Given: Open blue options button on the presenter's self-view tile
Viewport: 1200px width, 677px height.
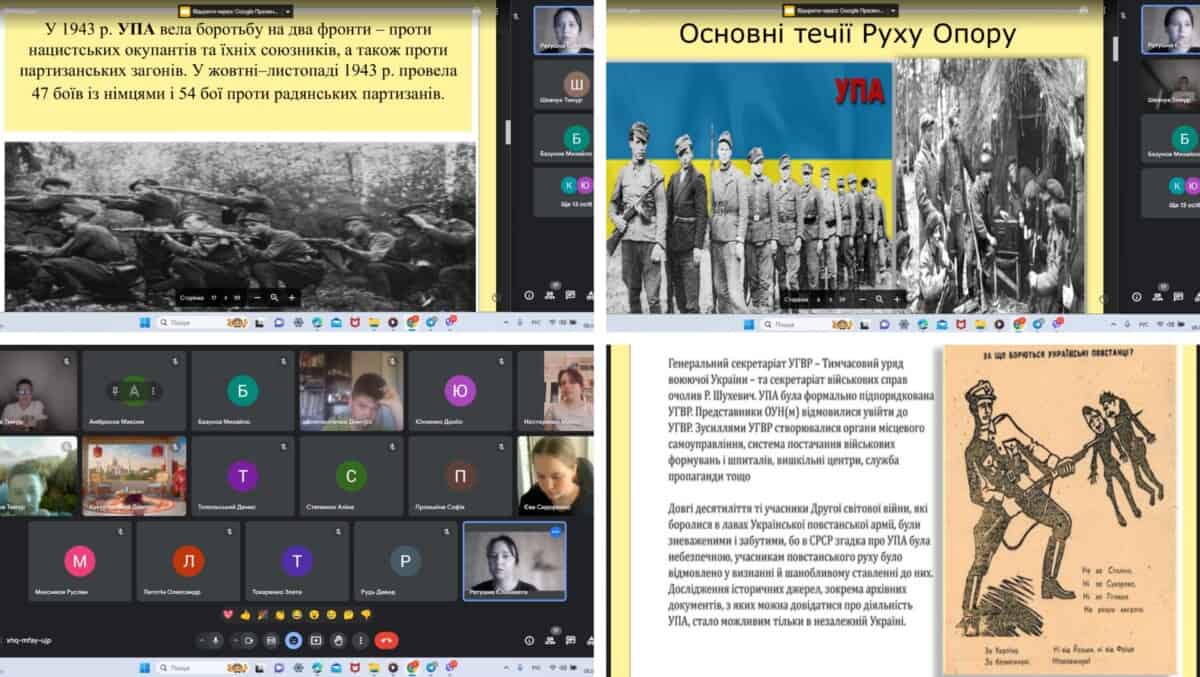Looking at the screenshot, I should [x=555, y=532].
